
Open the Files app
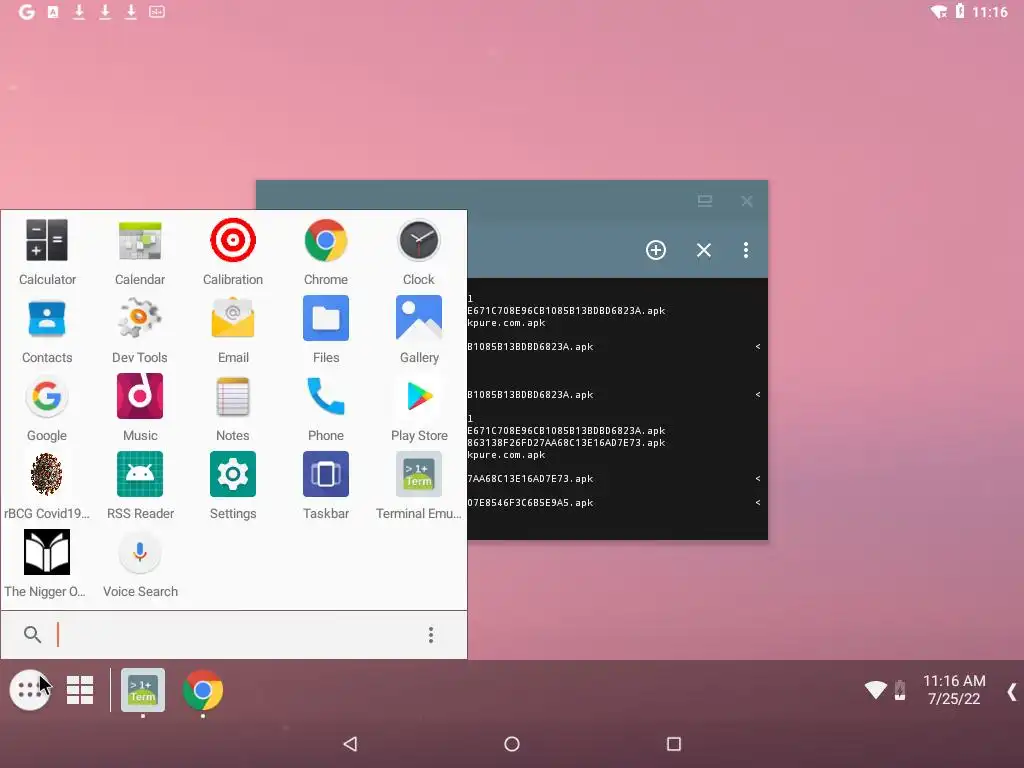coord(326,330)
